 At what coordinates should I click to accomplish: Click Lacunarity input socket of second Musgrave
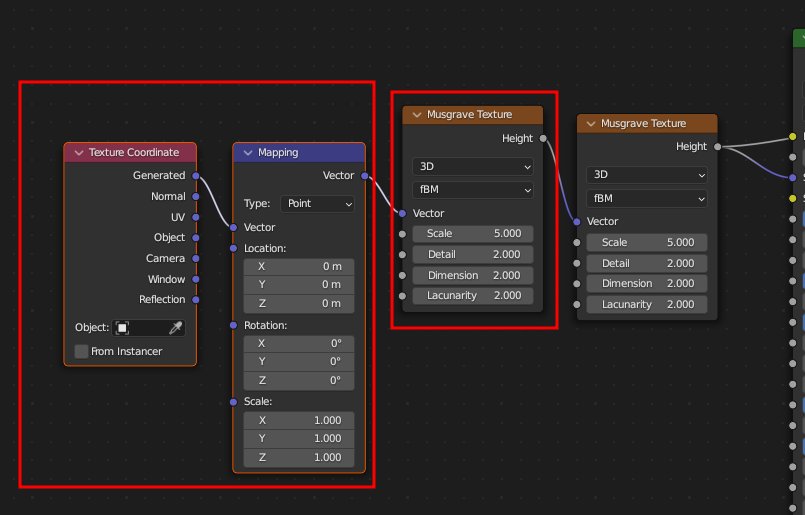(577, 304)
